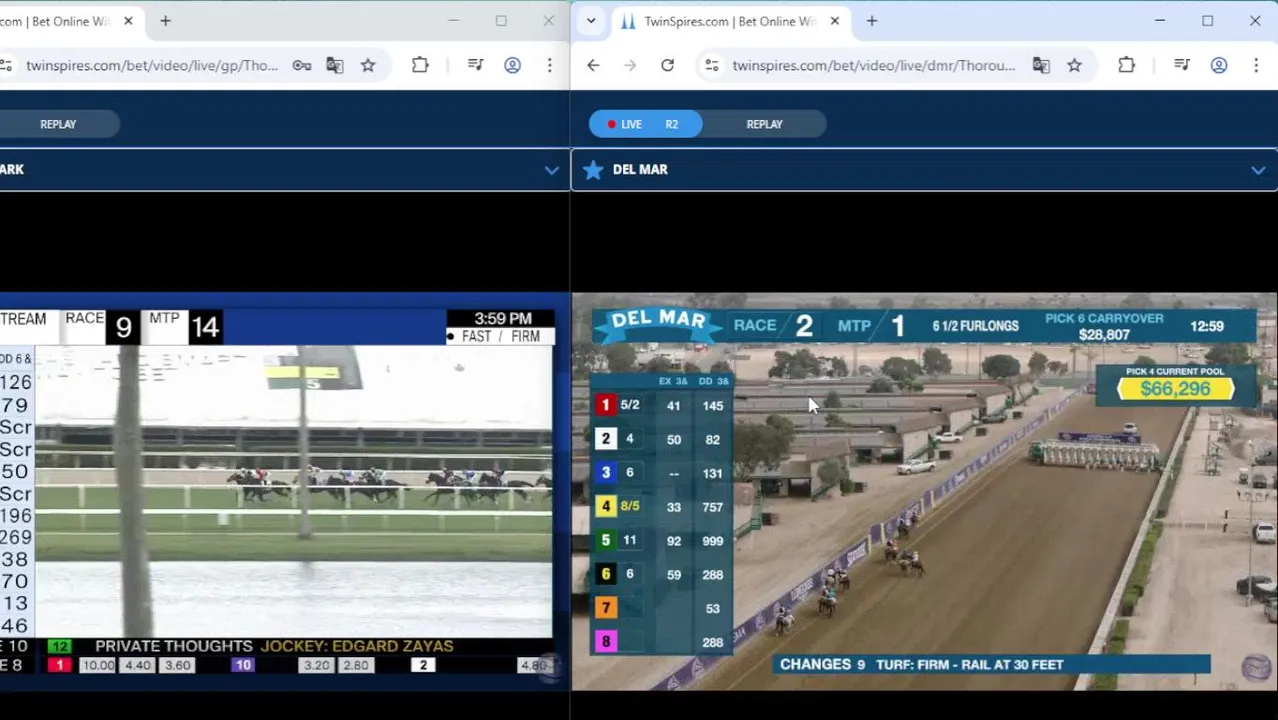
Task: Open extensions puzzle icon in left window
Action: click(420, 65)
